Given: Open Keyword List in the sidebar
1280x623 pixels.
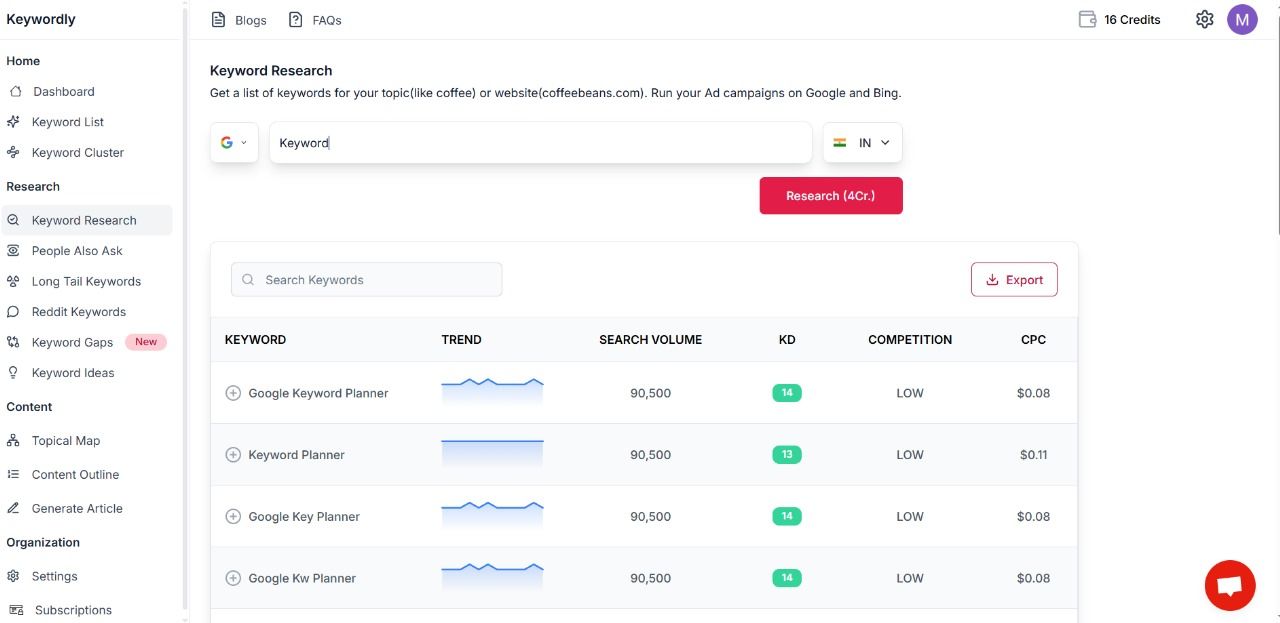Looking at the screenshot, I should pos(68,122).
